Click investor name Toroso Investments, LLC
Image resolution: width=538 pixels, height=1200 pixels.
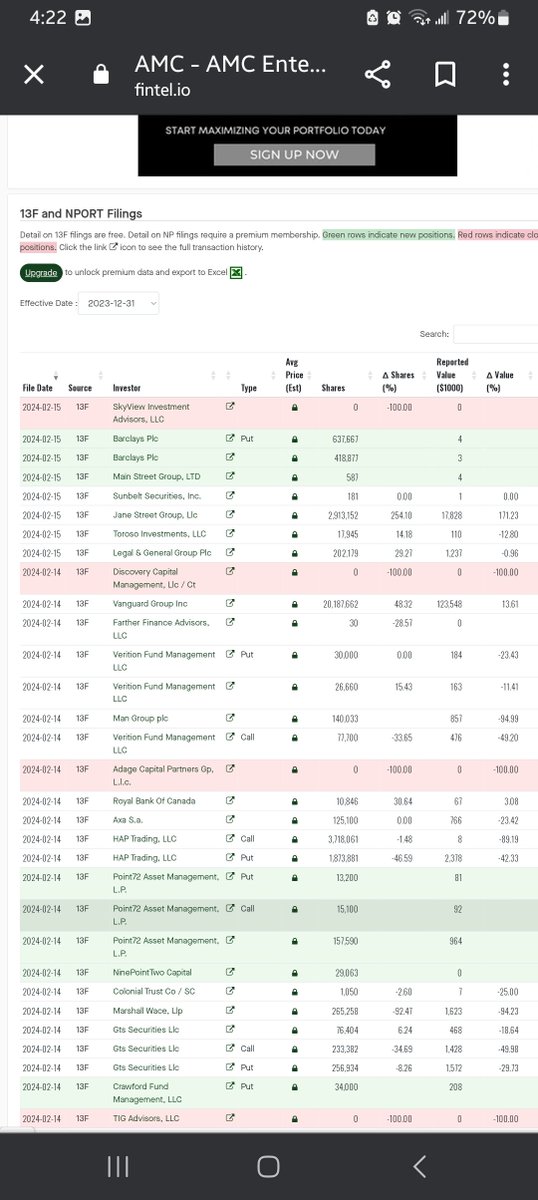159,533
